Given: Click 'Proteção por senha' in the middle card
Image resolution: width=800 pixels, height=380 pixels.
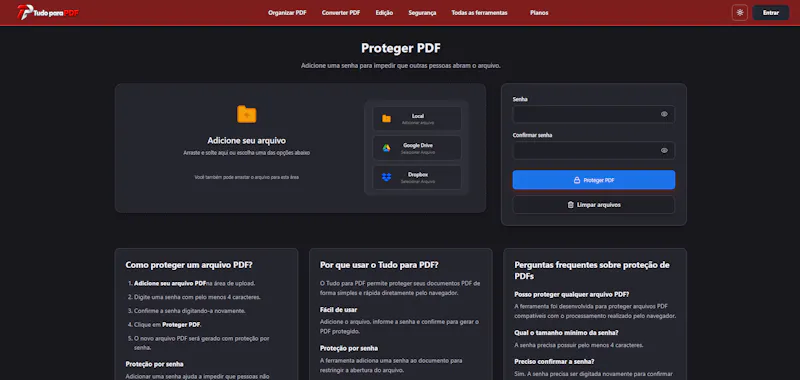Looking at the screenshot, I should (x=349, y=348).
